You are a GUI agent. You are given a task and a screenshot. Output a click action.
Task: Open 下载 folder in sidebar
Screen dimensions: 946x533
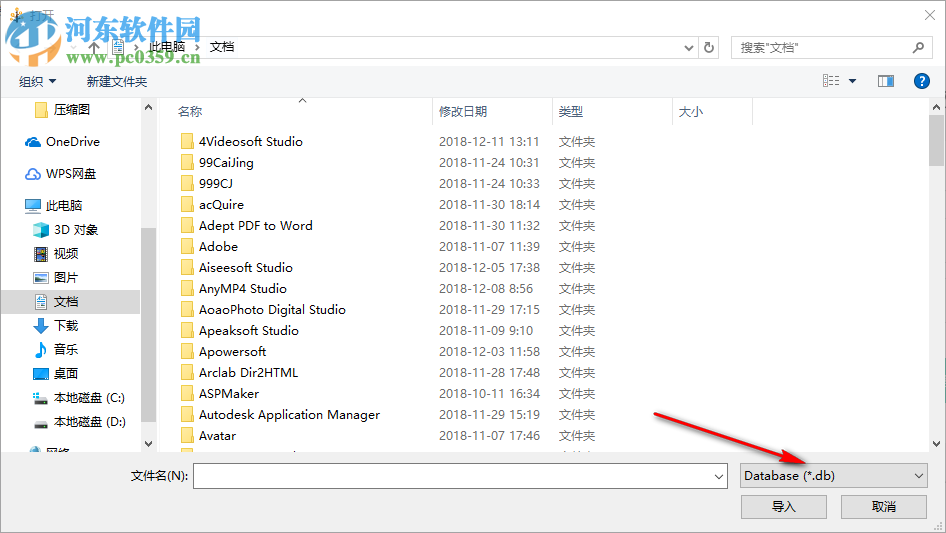[56, 326]
